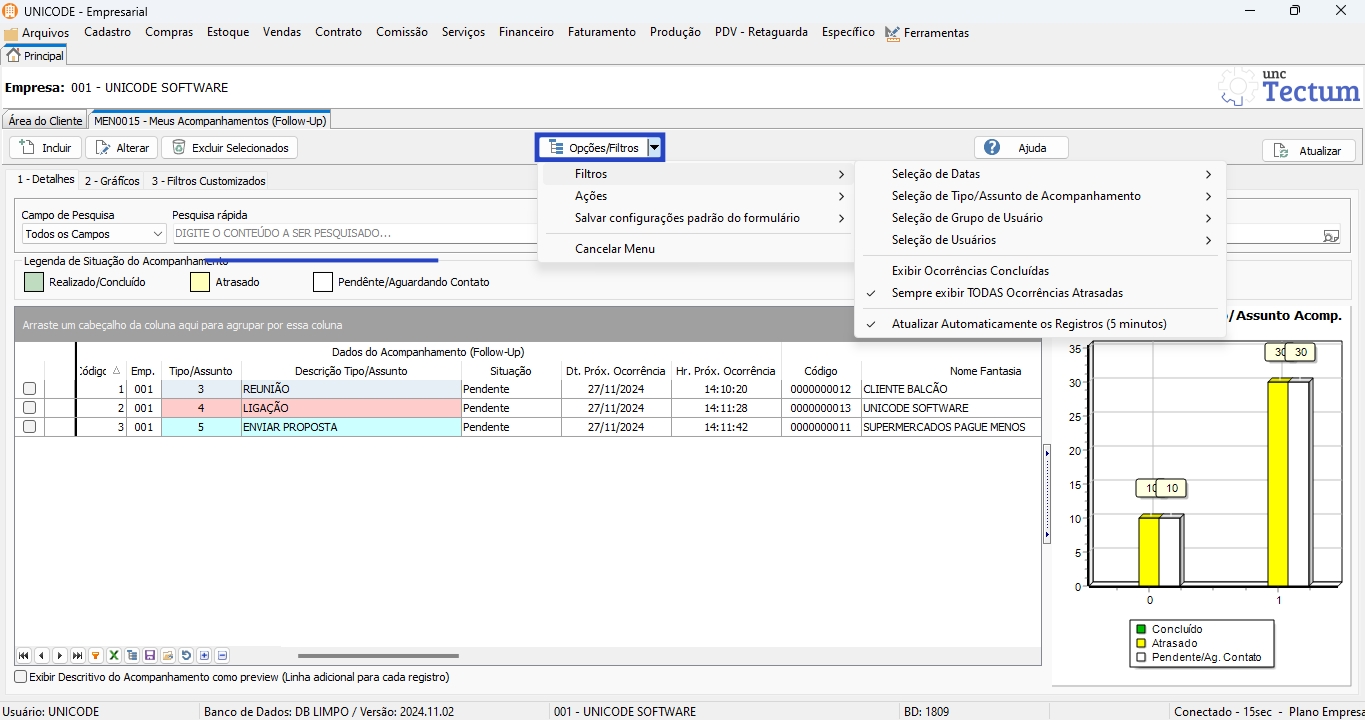Click the purple save diskette icon
This screenshot has height=720, width=1365.
click(150, 656)
